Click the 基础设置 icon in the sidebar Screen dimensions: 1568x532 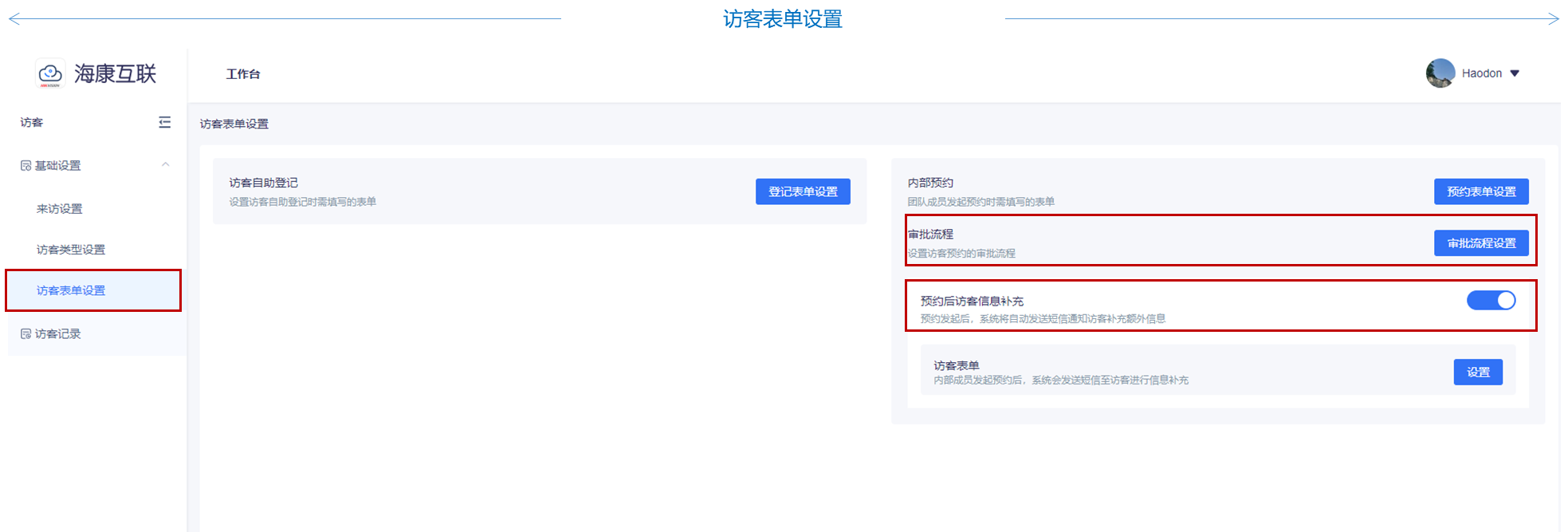(26, 166)
